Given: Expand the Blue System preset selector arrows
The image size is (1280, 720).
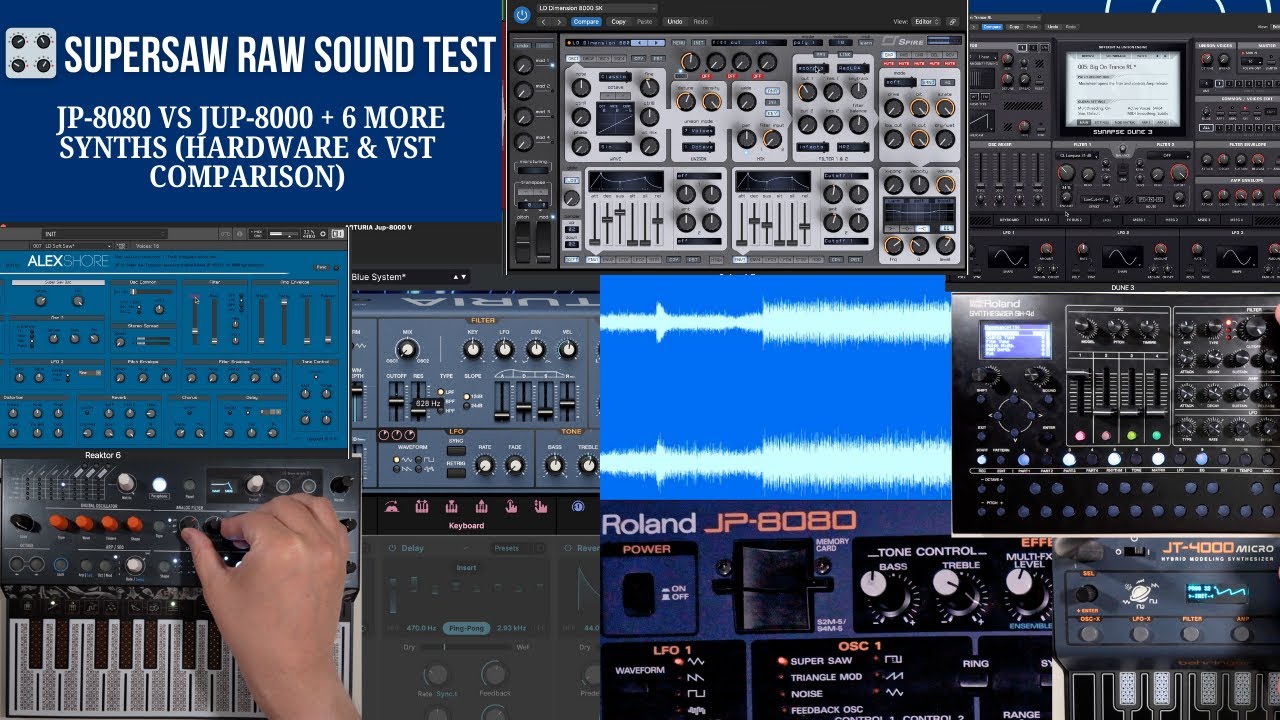Looking at the screenshot, I should pos(459,277).
